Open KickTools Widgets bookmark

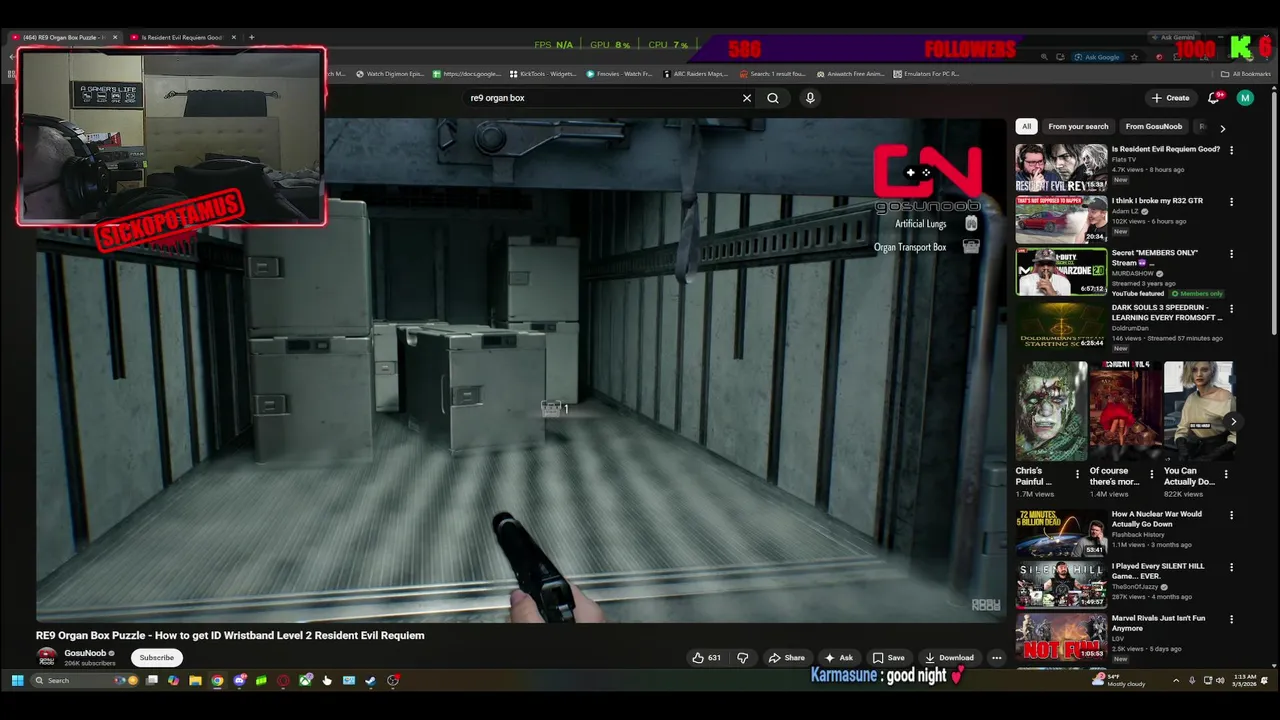[543, 74]
